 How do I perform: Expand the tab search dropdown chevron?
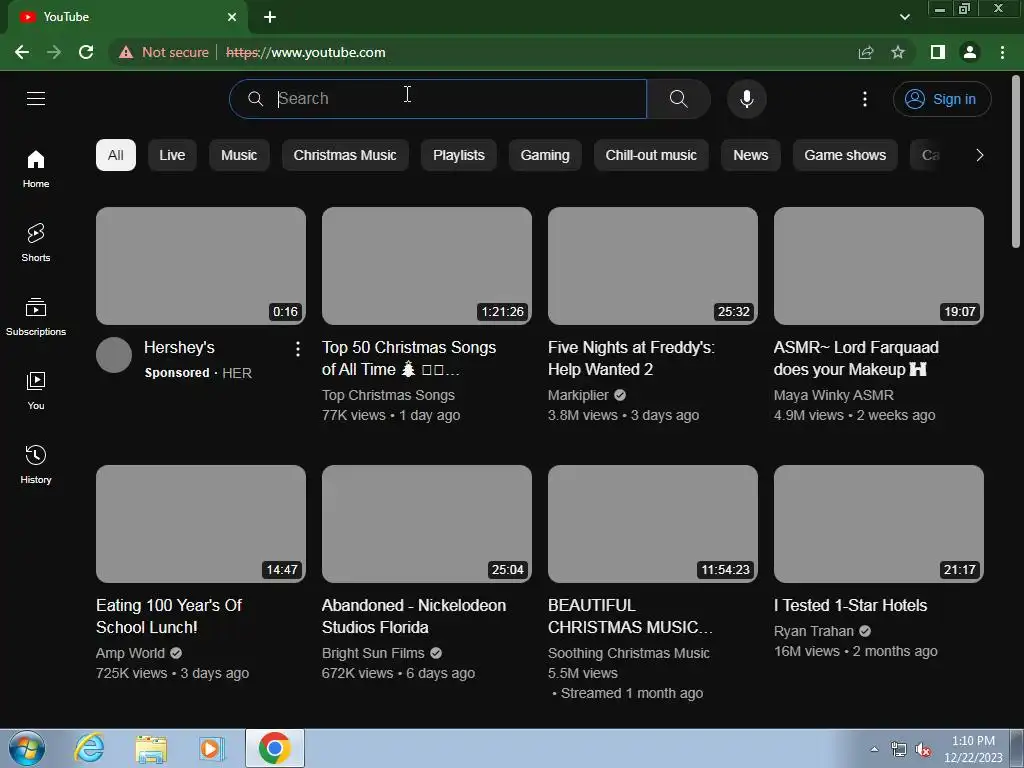(x=904, y=17)
